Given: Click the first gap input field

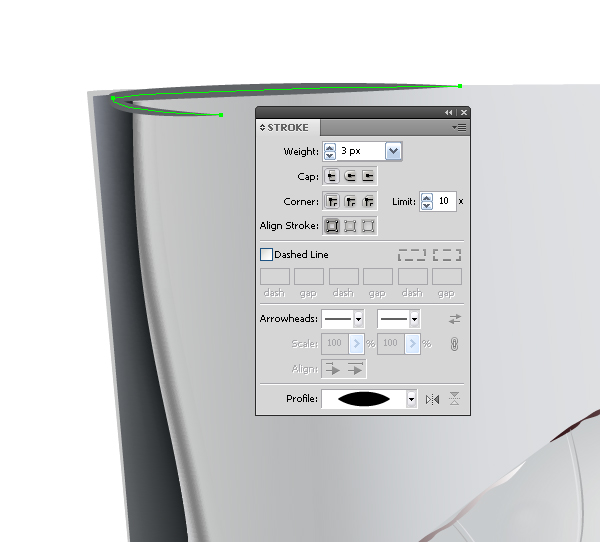Looking at the screenshot, I should tap(309, 276).
